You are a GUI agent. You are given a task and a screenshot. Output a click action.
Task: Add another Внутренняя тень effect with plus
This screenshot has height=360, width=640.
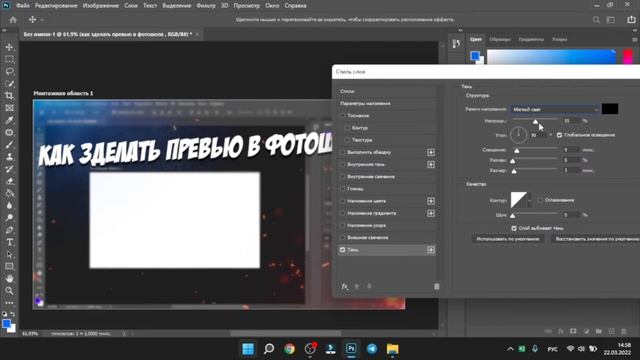tap(431, 164)
